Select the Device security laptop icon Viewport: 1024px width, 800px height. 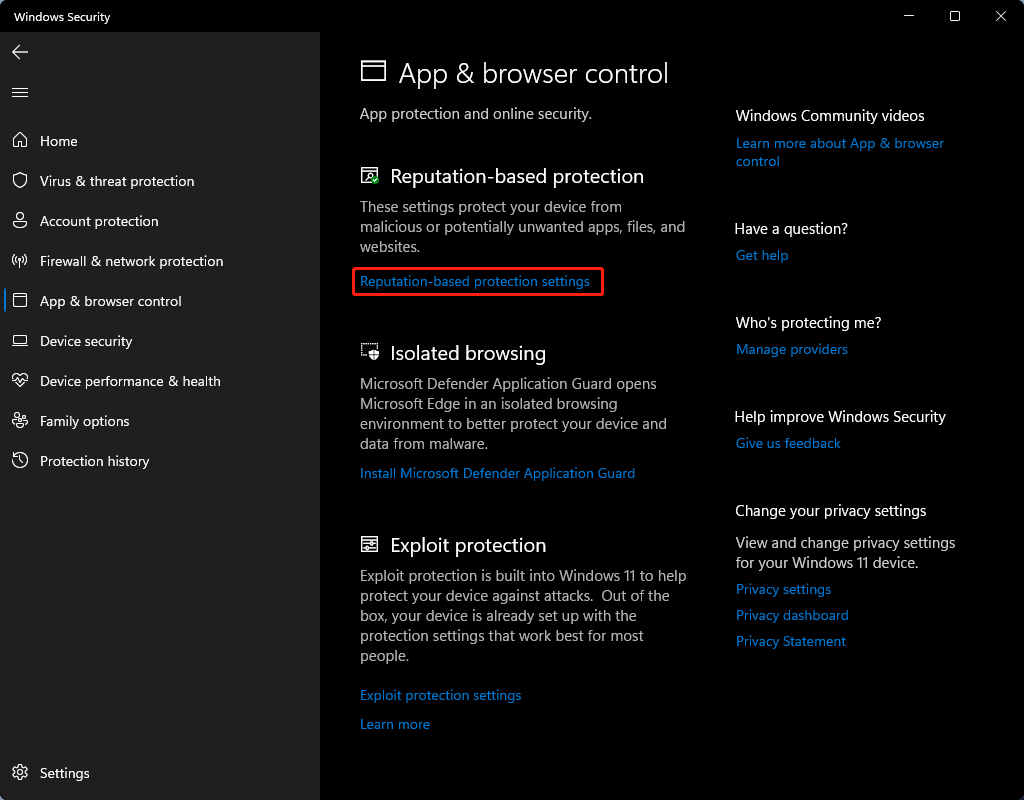click(x=20, y=341)
